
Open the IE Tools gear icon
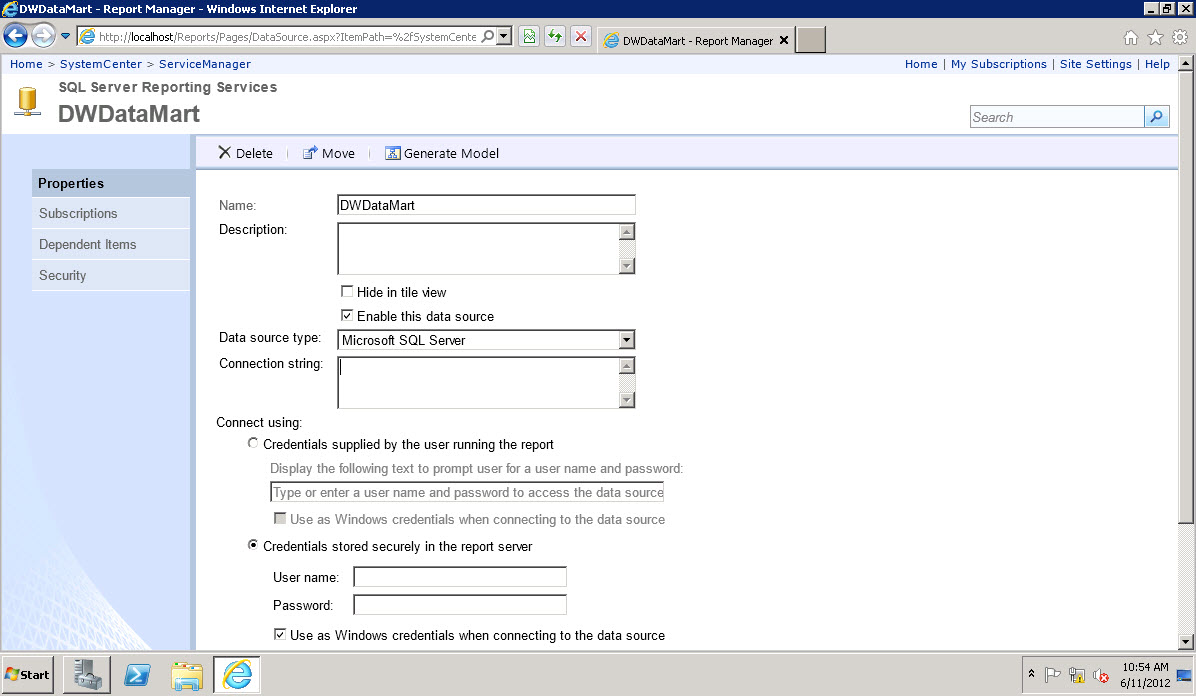(1180, 37)
